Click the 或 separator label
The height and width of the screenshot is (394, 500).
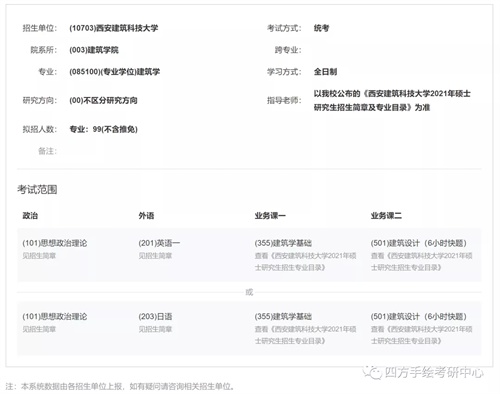249,292
